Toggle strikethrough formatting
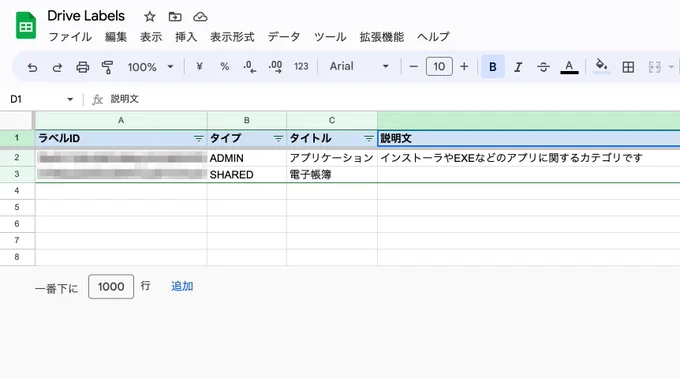Viewport: 680px width, 379px height. pyautogui.click(x=543, y=67)
